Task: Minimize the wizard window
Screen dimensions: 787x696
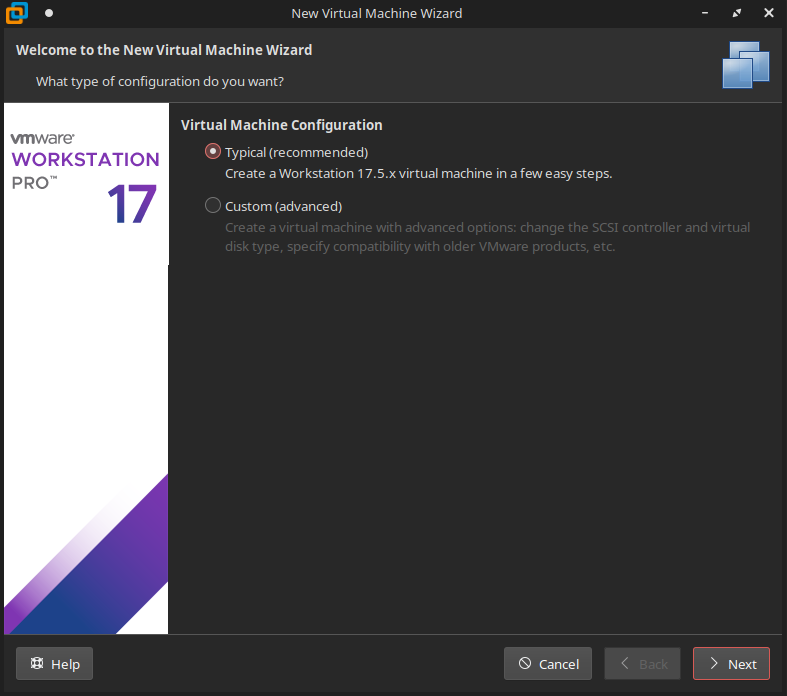Action: pos(705,13)
